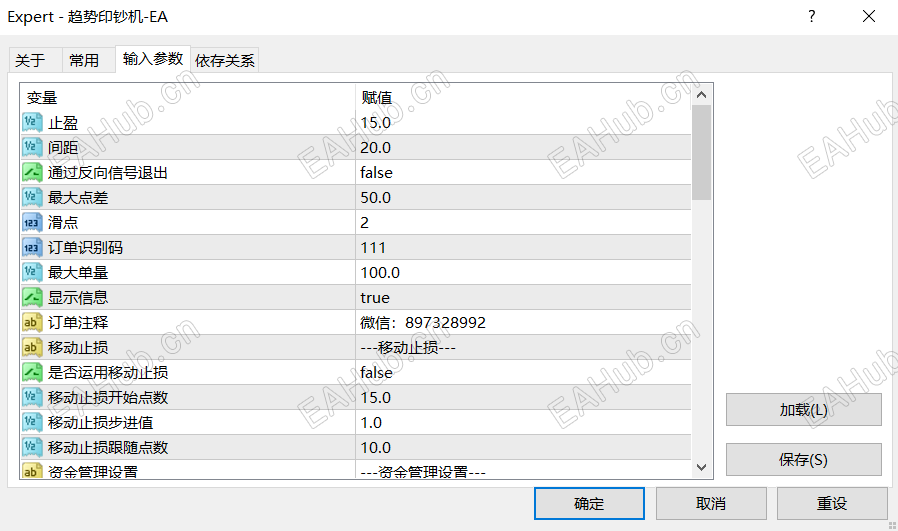Close the Expert dialog window
This screenshot has width=898, height=531.
coord(869,16)
